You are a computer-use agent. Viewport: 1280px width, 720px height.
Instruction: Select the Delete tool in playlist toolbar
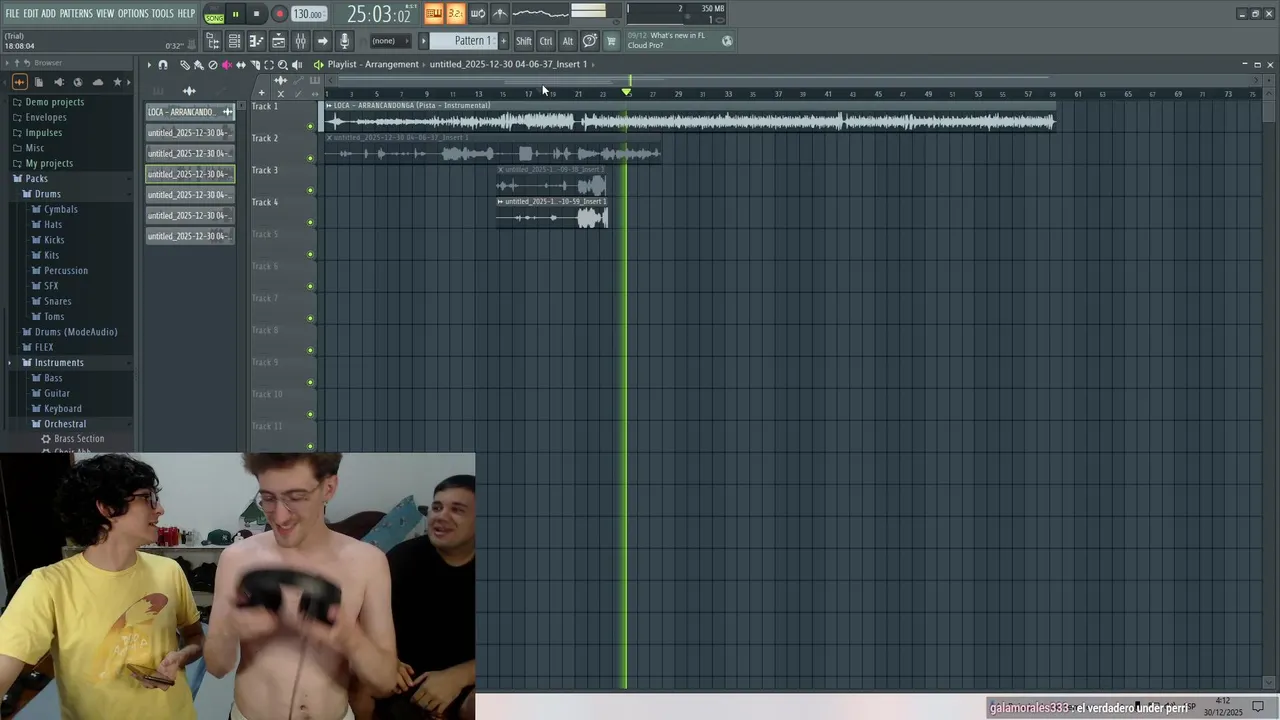[213, 64]
